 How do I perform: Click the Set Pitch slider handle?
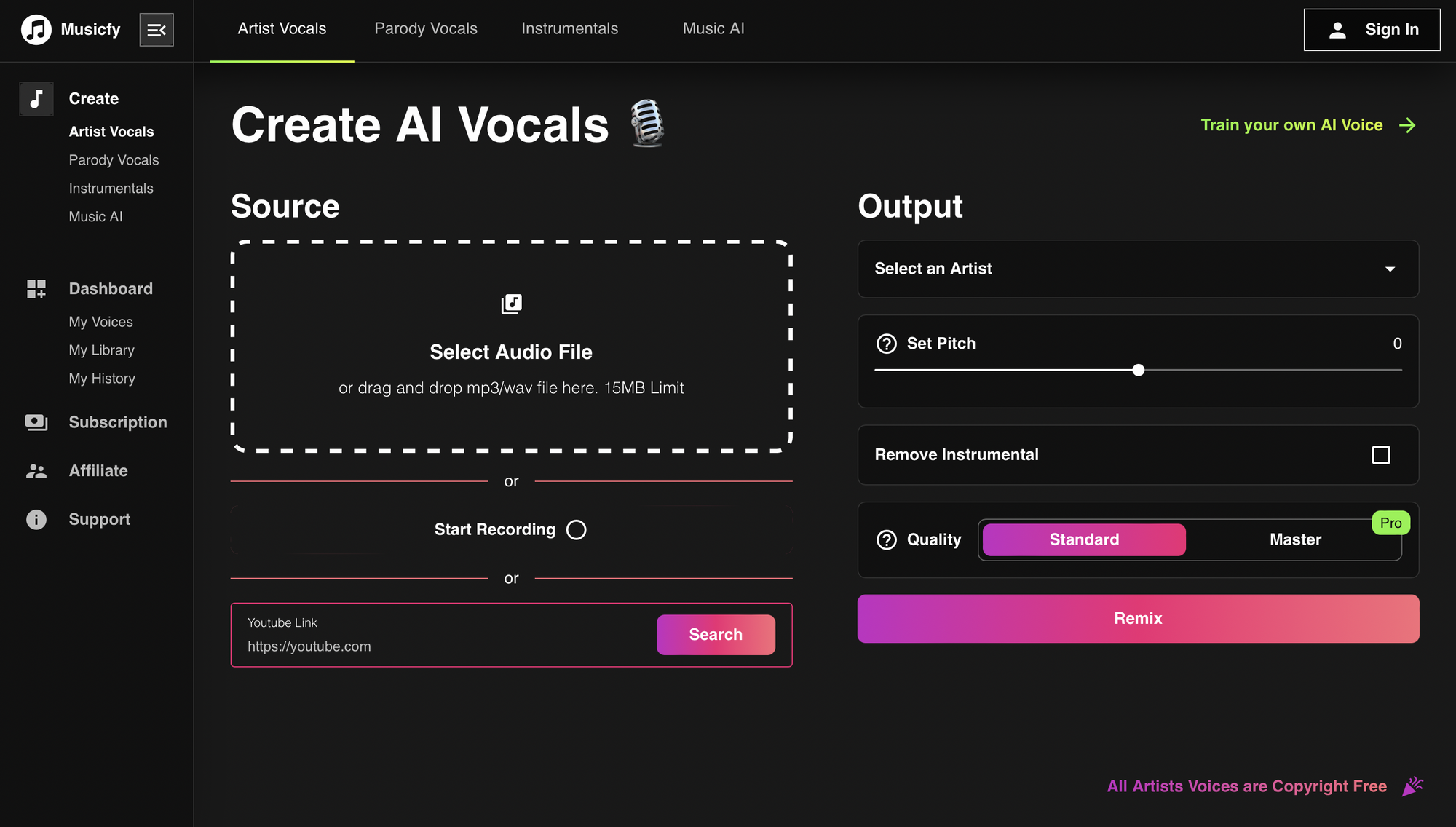coord(1139,371)
